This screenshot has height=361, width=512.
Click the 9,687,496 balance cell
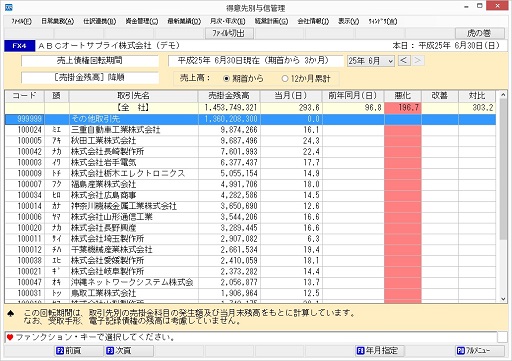click(x=229, y=141)
